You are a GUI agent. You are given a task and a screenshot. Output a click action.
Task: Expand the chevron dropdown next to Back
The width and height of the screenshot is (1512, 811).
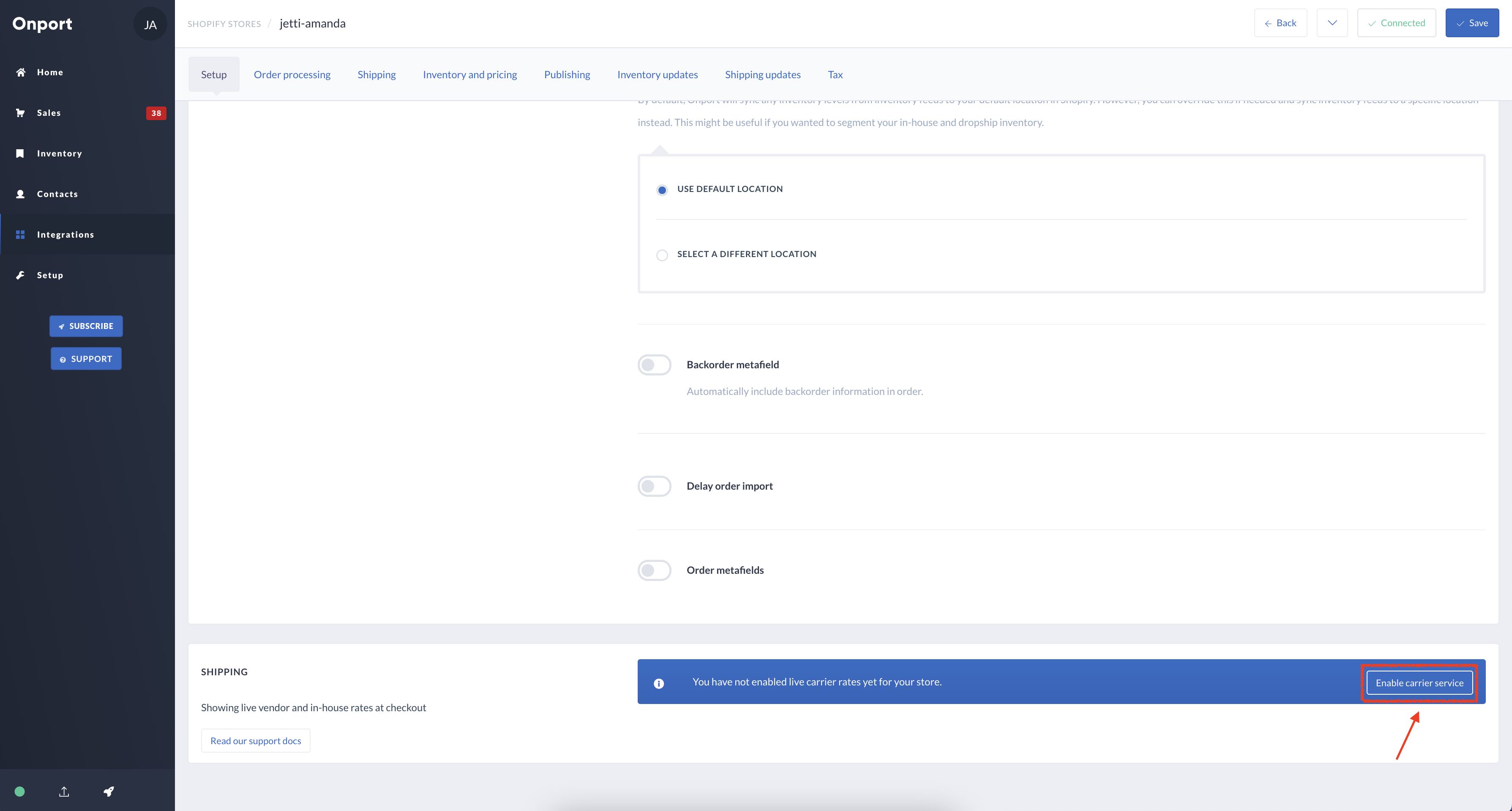point(1332,23)
